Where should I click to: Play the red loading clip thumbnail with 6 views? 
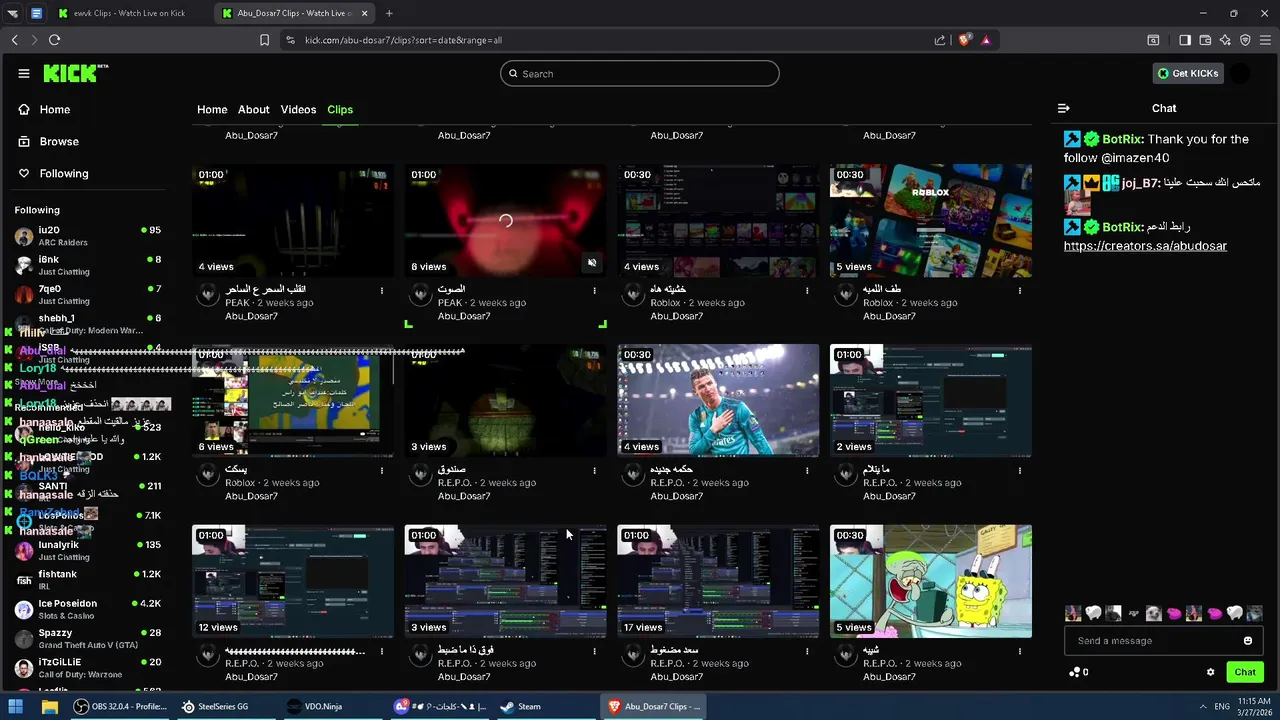tap(505, 220)
